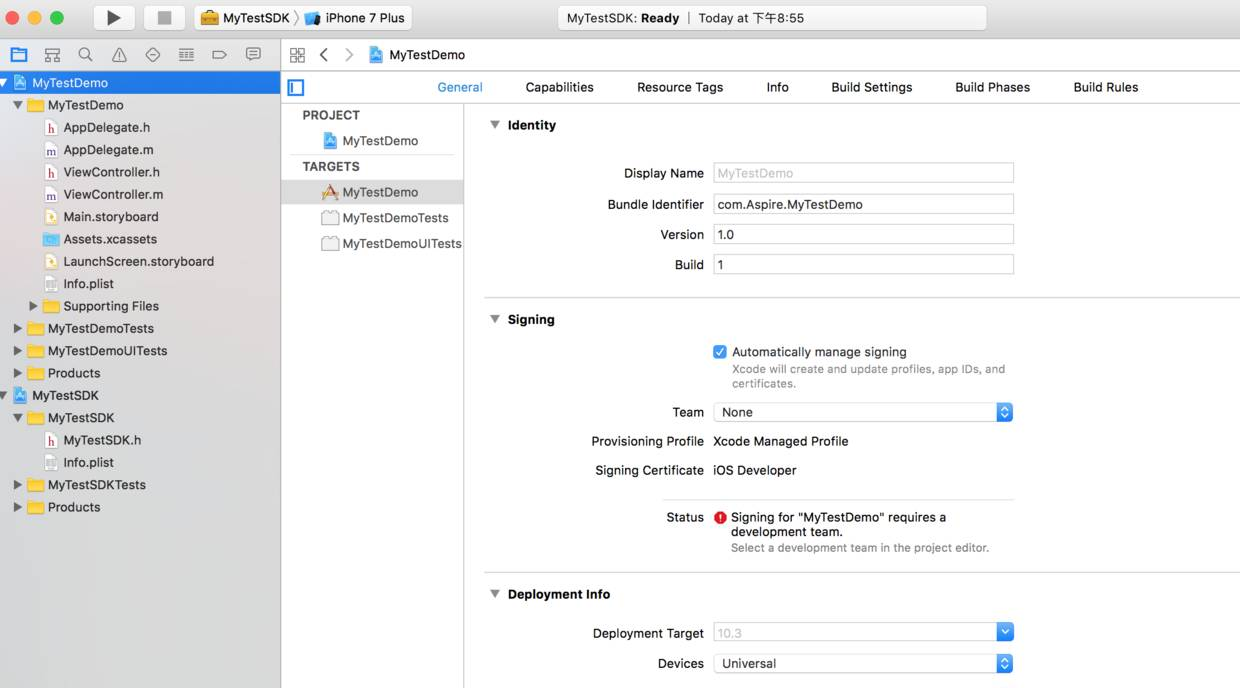
Task: Stop the running scheme with Stop button
Action: 165,18
